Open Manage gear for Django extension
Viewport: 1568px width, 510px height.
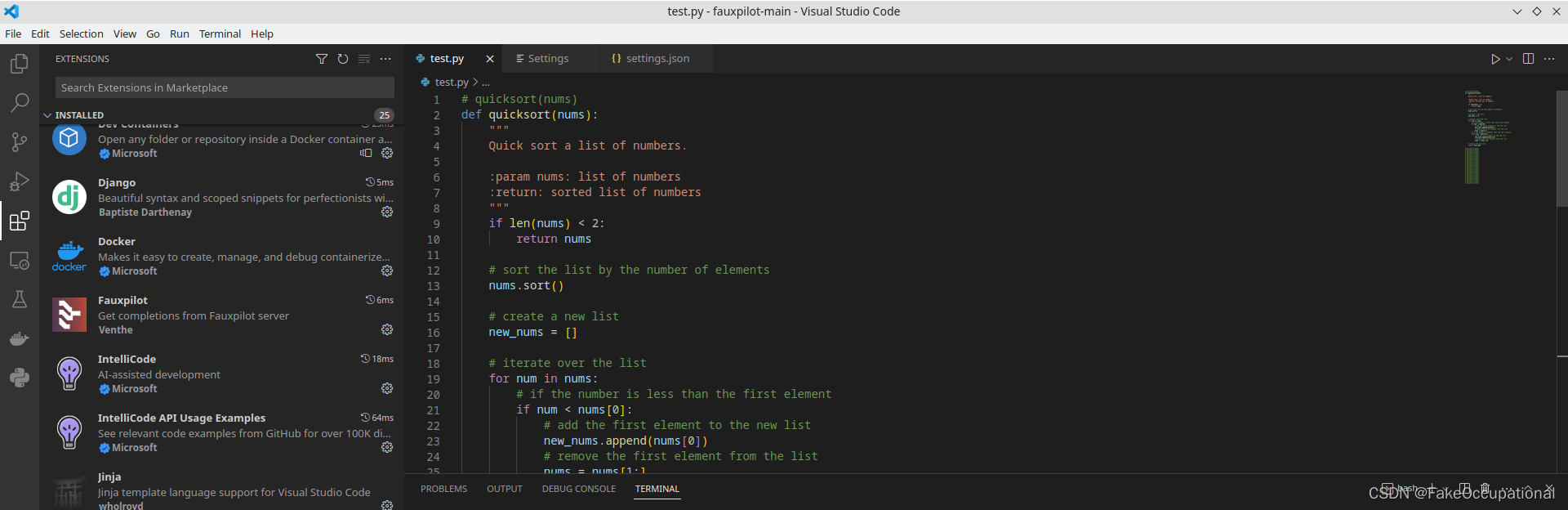(387, 212)
